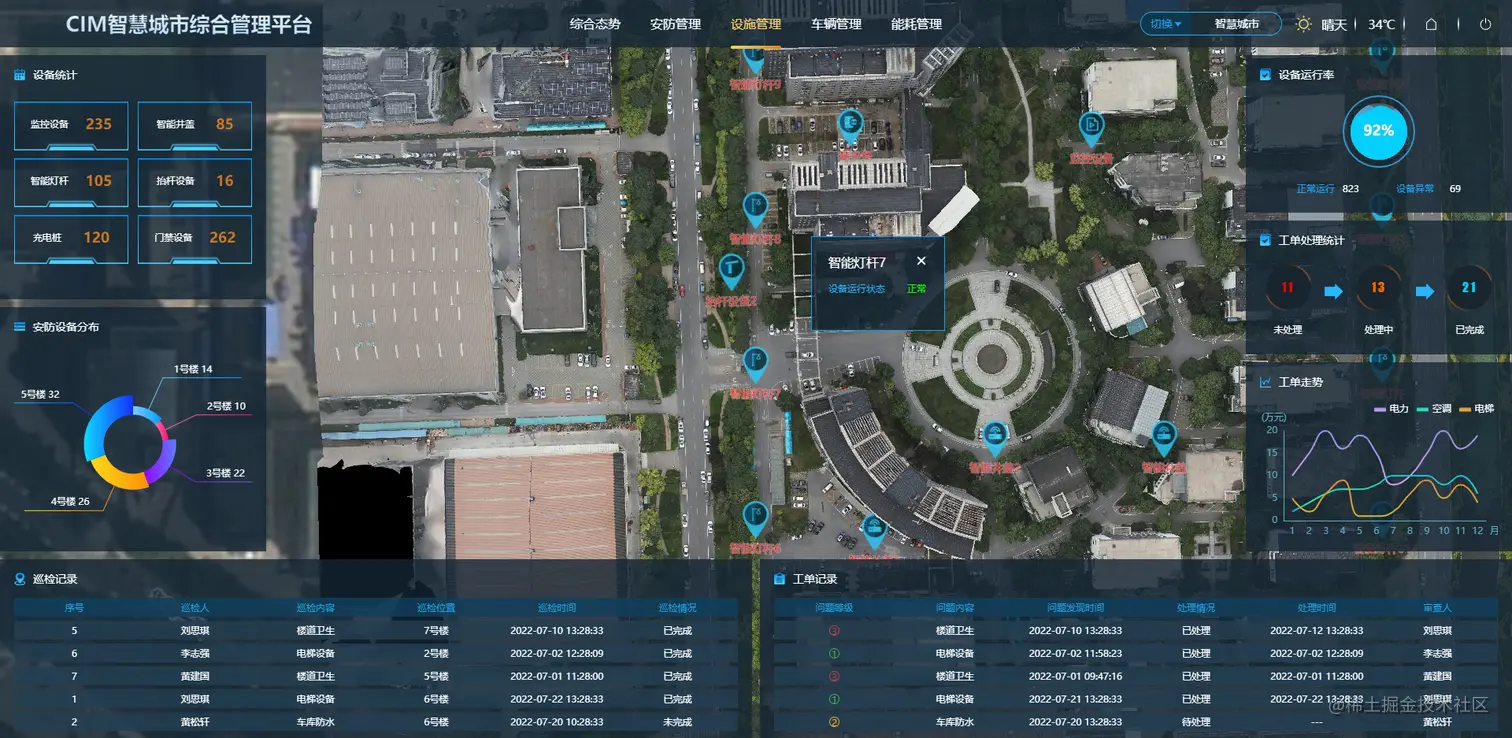This screenshot has width=1512, height=738.
Task: Select the 智慧城市 switcher option
Action: click(1236, 24)
